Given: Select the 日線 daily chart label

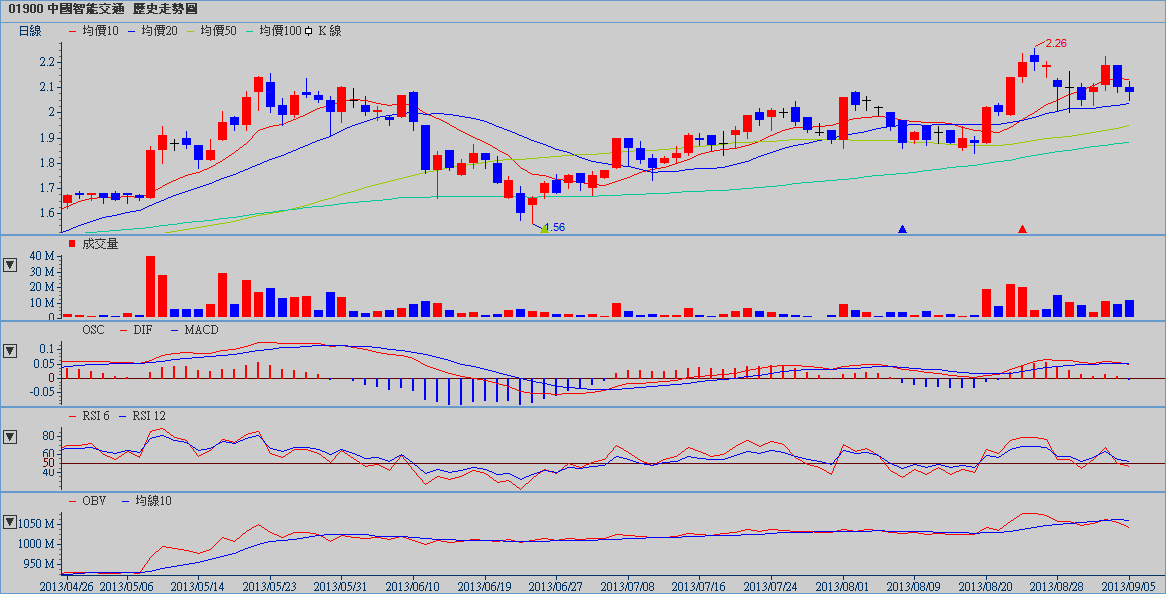Looking at the screenshot, I should [x=31, y=31].
